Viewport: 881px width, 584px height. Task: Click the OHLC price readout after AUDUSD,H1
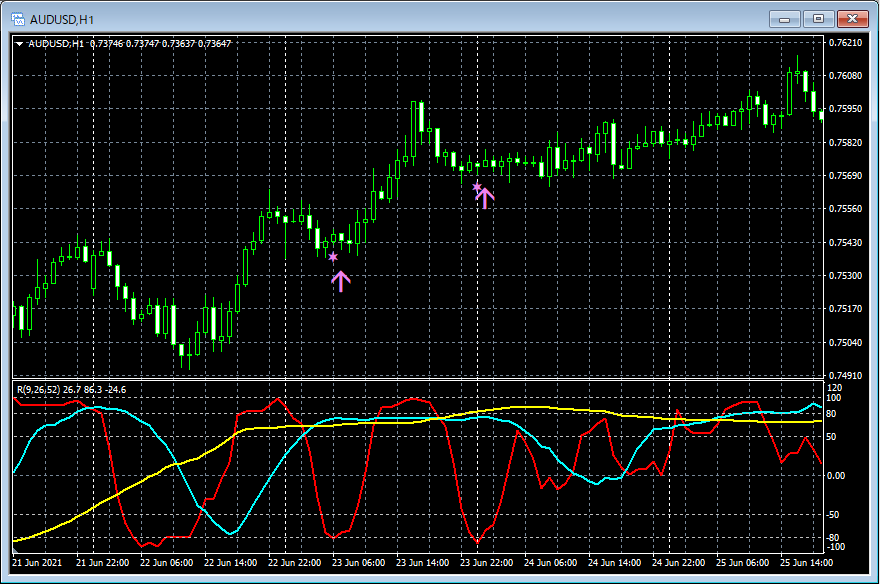(161, 43)
